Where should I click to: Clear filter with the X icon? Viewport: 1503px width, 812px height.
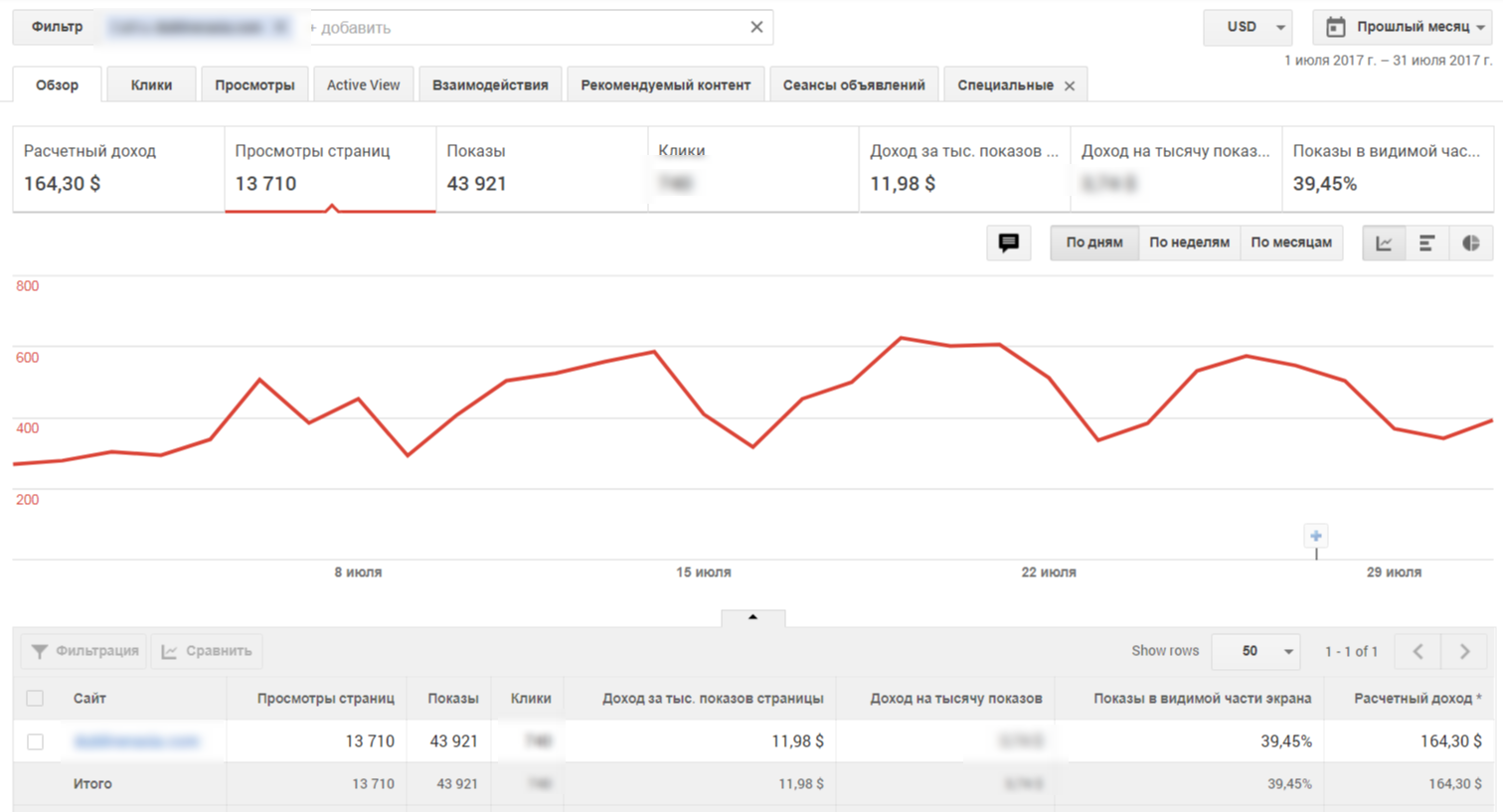tap(756, 27)
